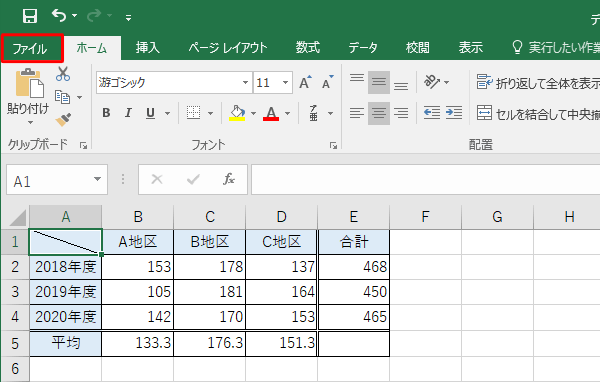Image resolution: width=600 pixels, height=382 pixels.
Task: Open the データ tab
Action: [363, 48]
